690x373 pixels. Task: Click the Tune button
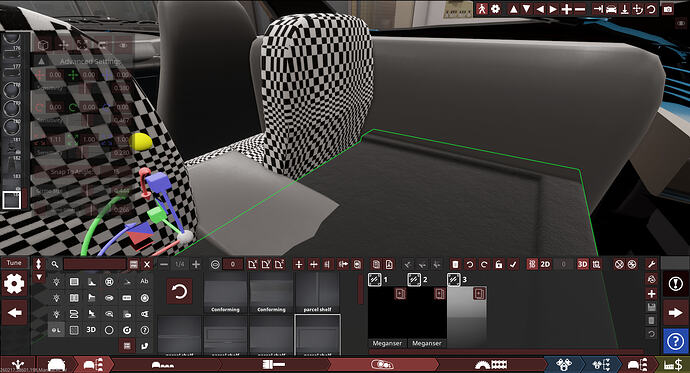[x=14, y=263]
